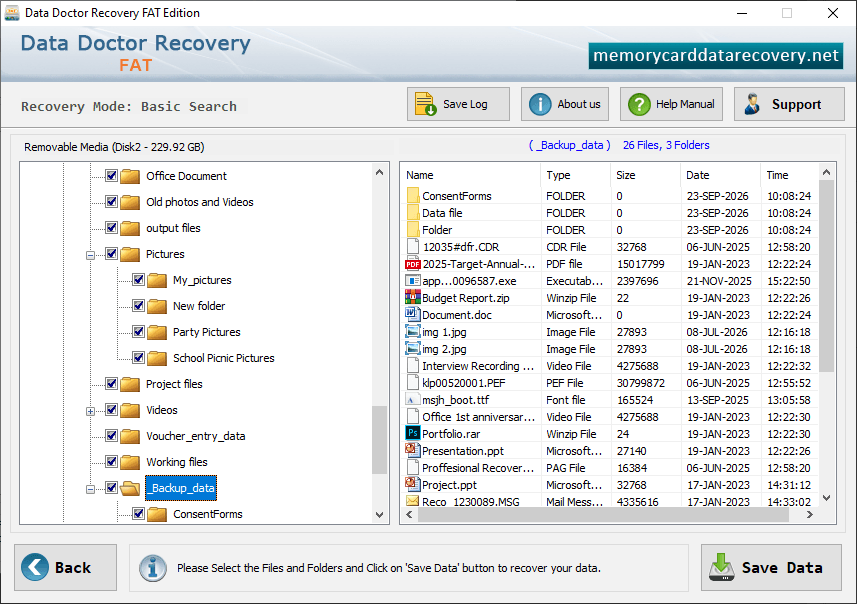Sort by the Size column header

coord(626,175)
